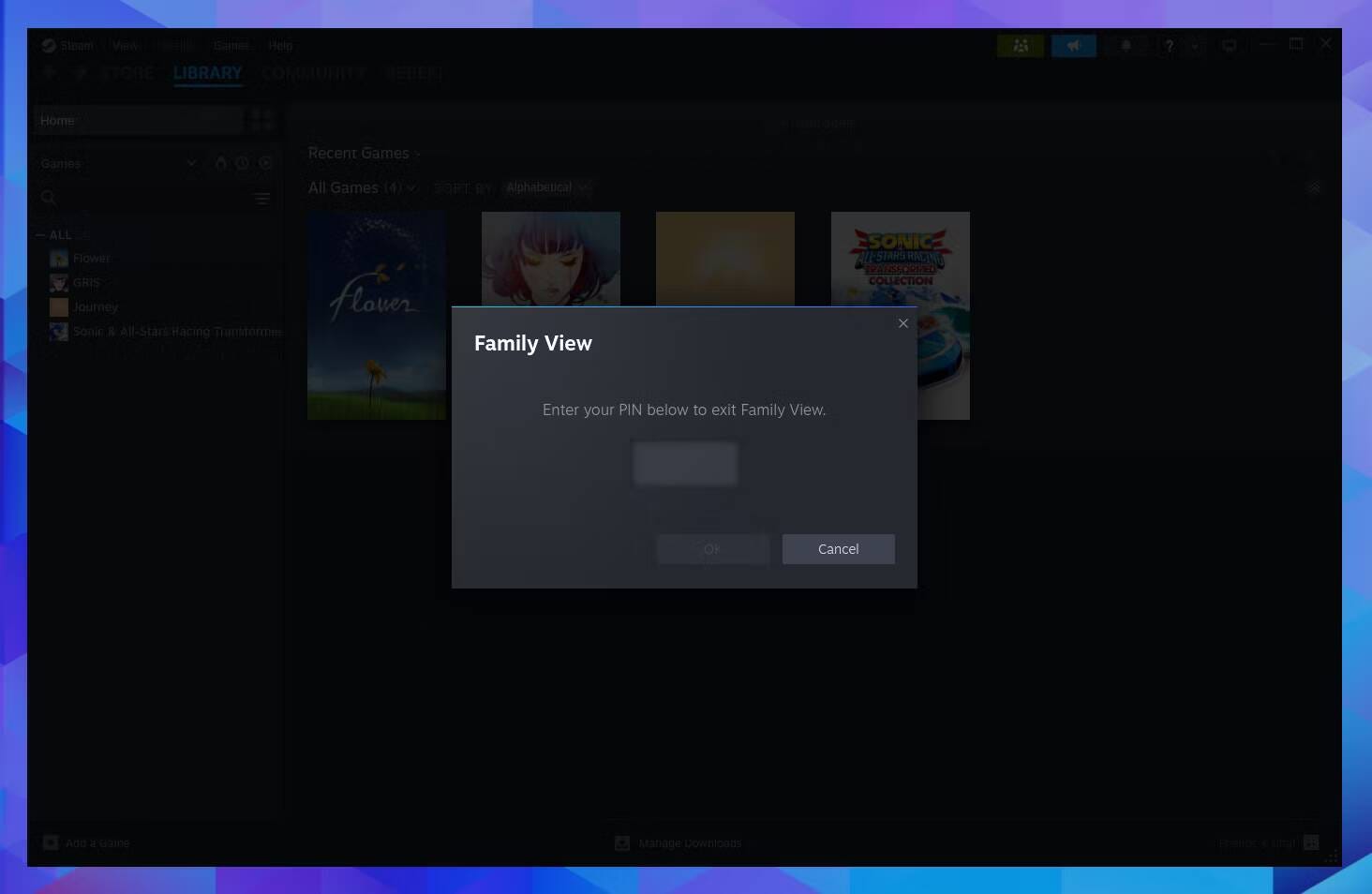Cancel the Family View dialog
Viewport: 1372px width, 894px height.
pyautogui.click(x=838, y=548)
